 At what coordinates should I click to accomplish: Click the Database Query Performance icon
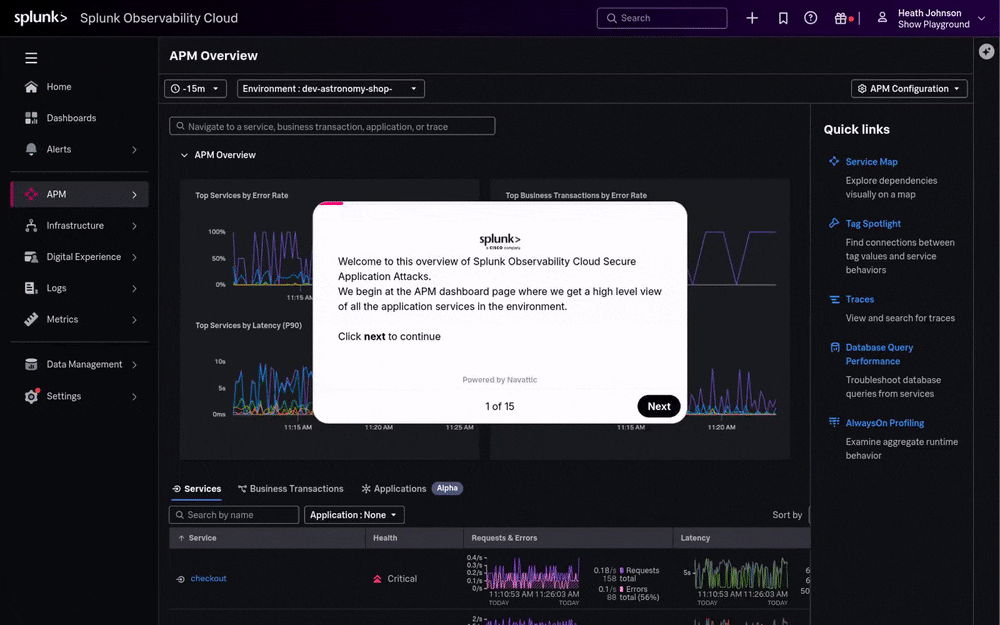coord(834,348)
